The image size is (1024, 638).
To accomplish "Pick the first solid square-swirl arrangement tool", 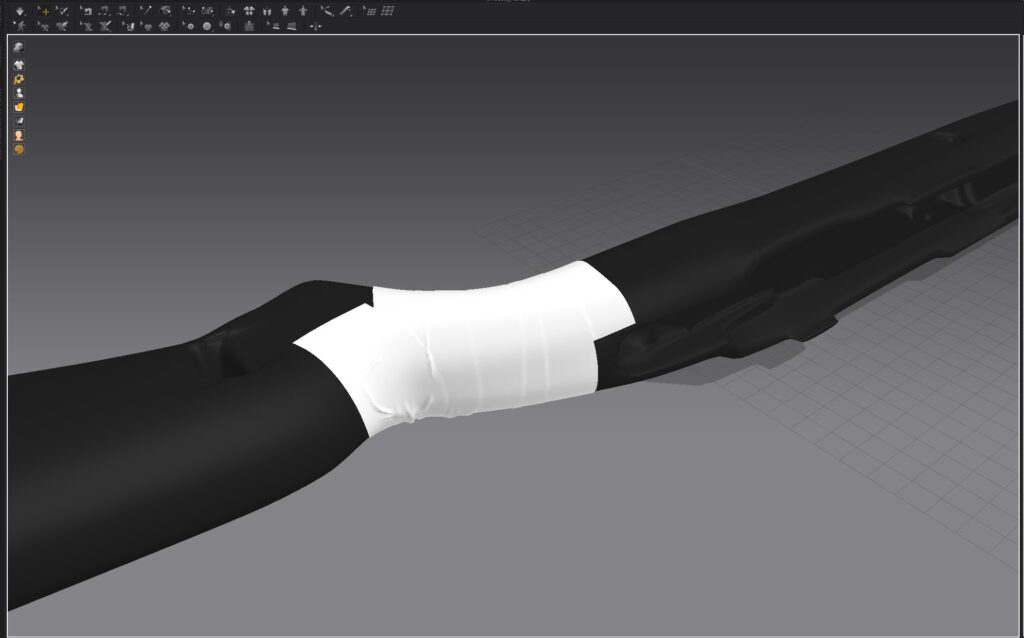I will (x=86, y=11).
